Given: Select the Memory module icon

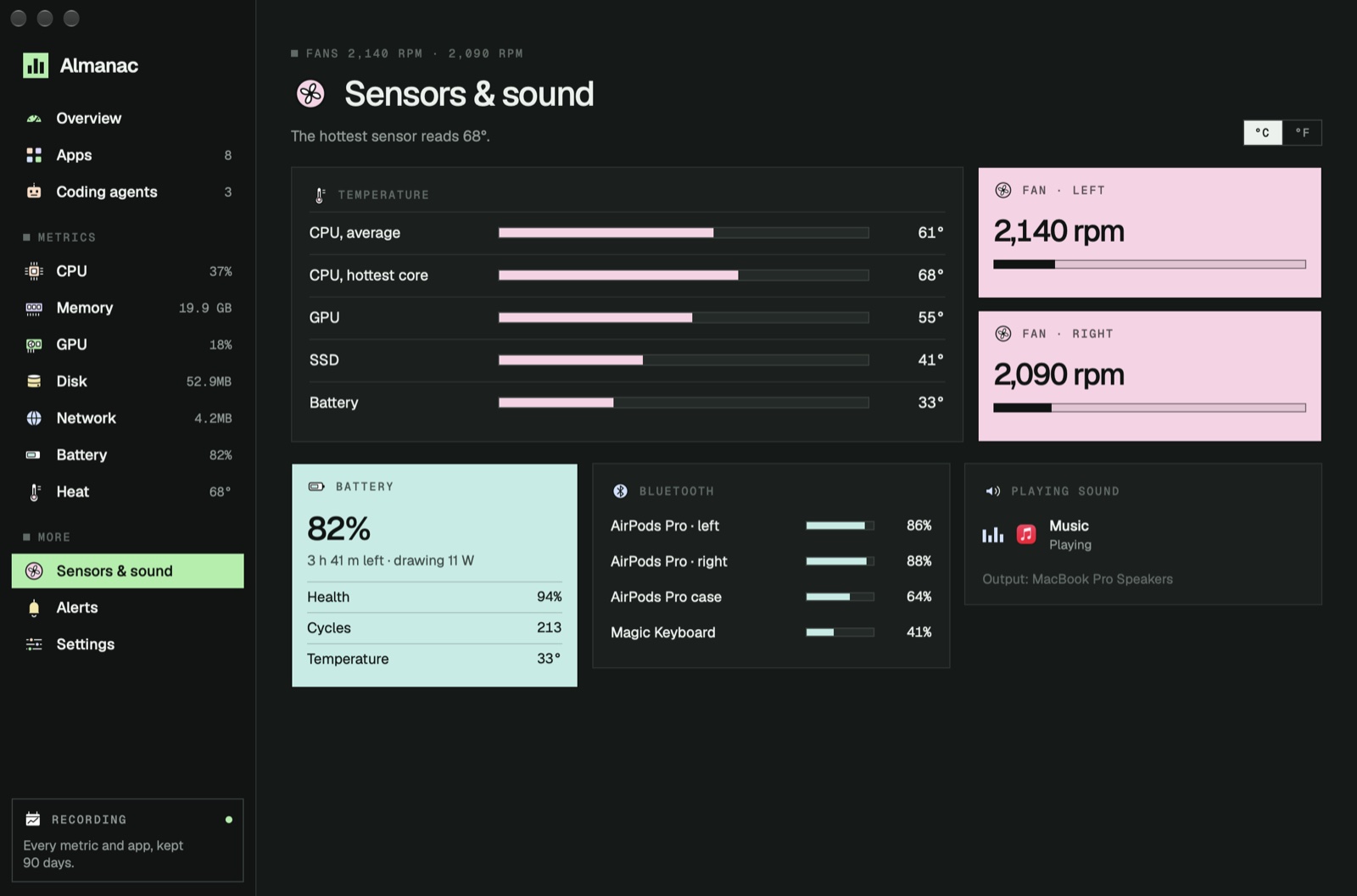Looking at the screenshot, I should pyautogui.click(x=34, y=309).
